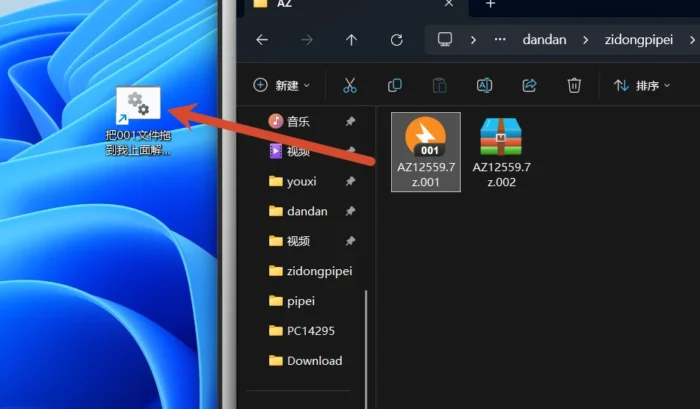
Task: Click the Share icon in toolbar
Action: pos(529,85)
